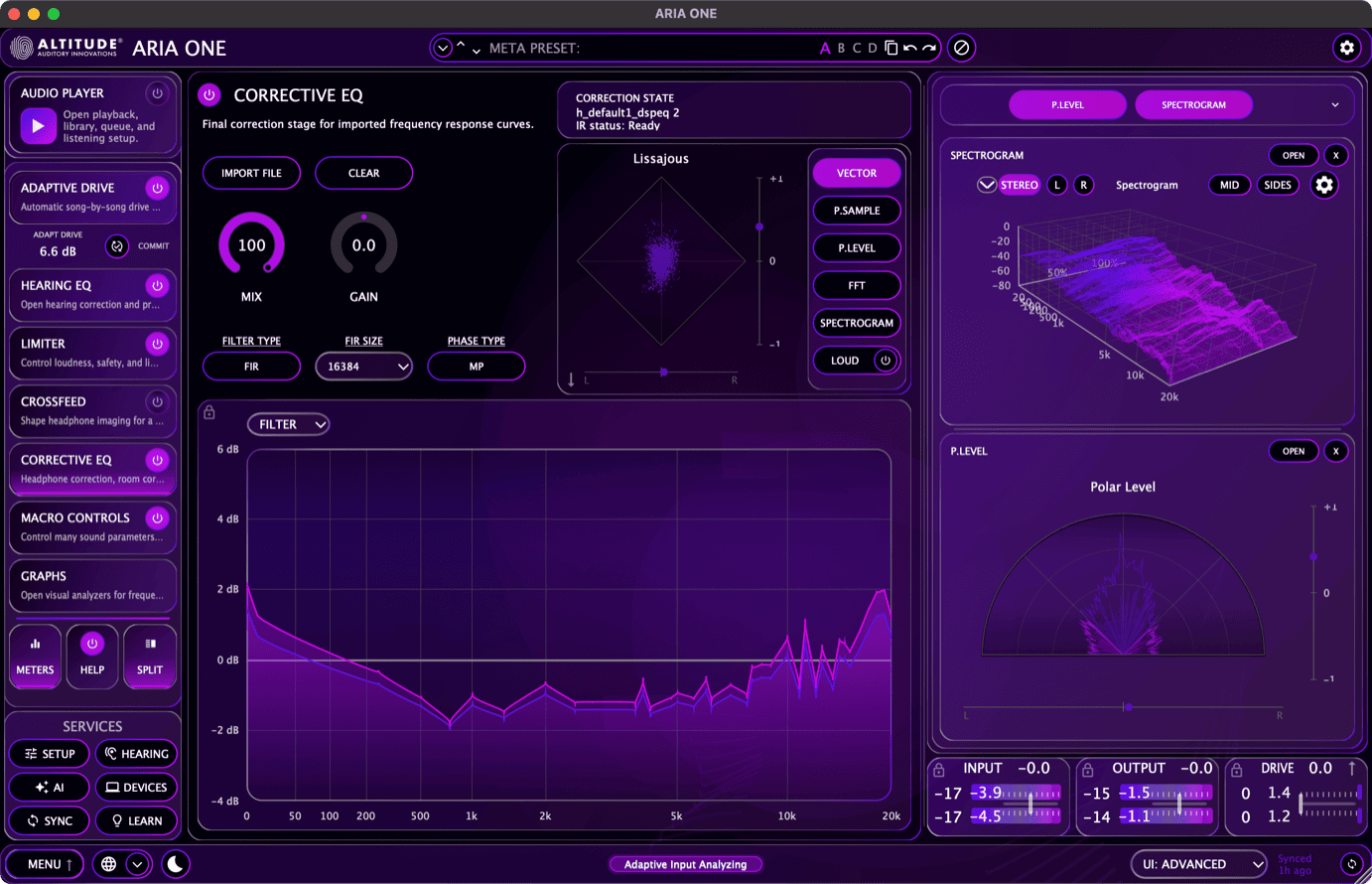Click the Input meter lock icon
This screenshot has width=1372, height=884.
tap(938, 770)
